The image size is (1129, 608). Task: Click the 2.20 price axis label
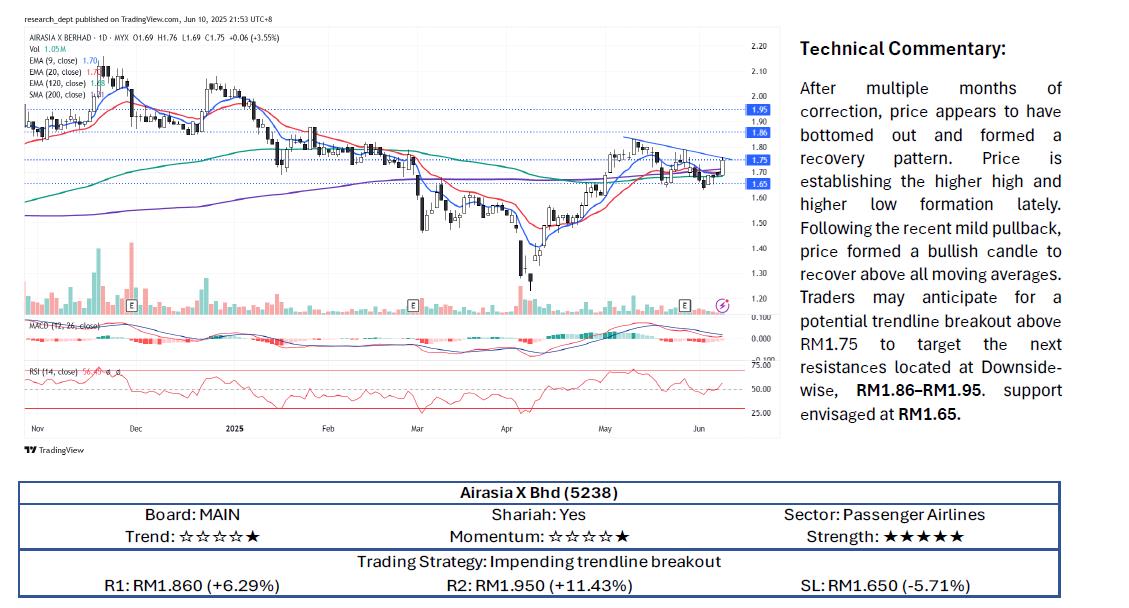759,46
